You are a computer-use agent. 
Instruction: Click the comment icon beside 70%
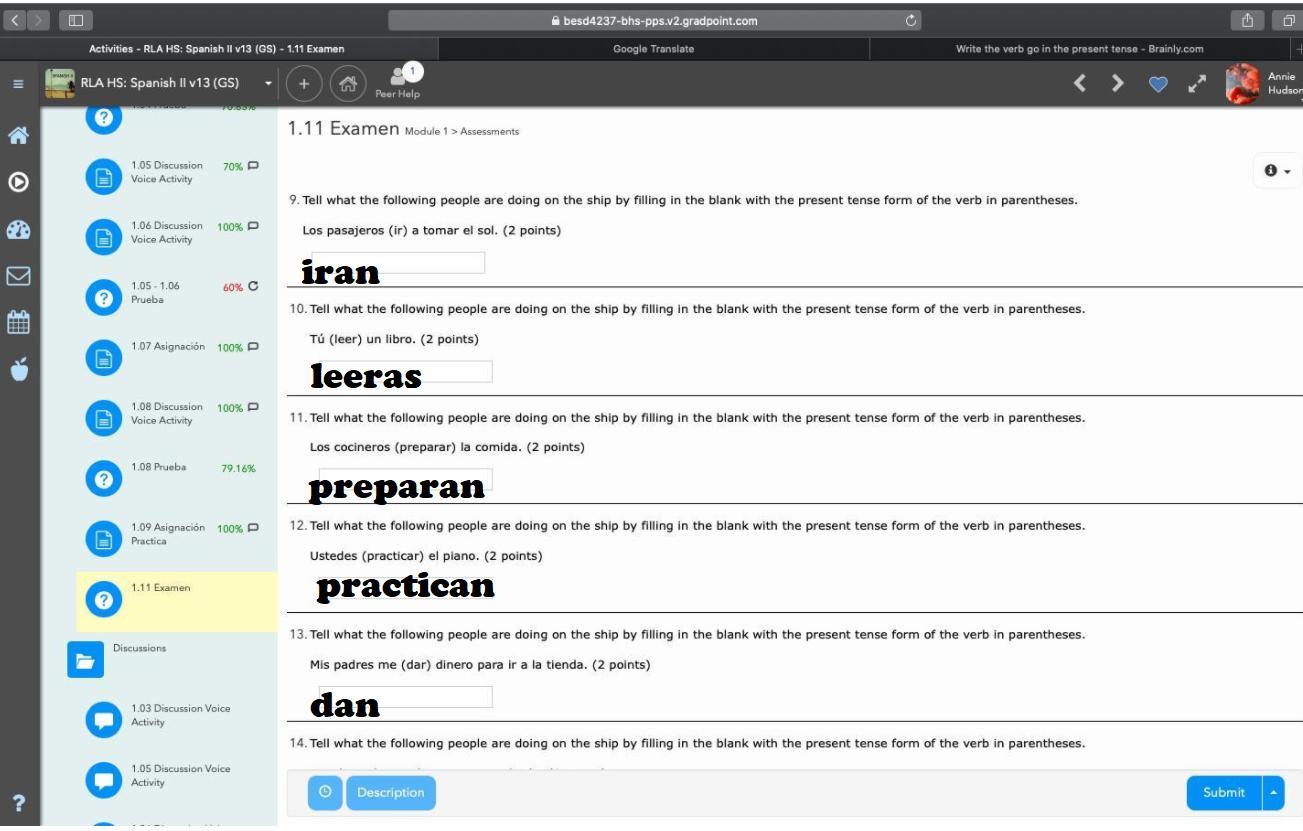pyautogui.click(x=254, y=166)
